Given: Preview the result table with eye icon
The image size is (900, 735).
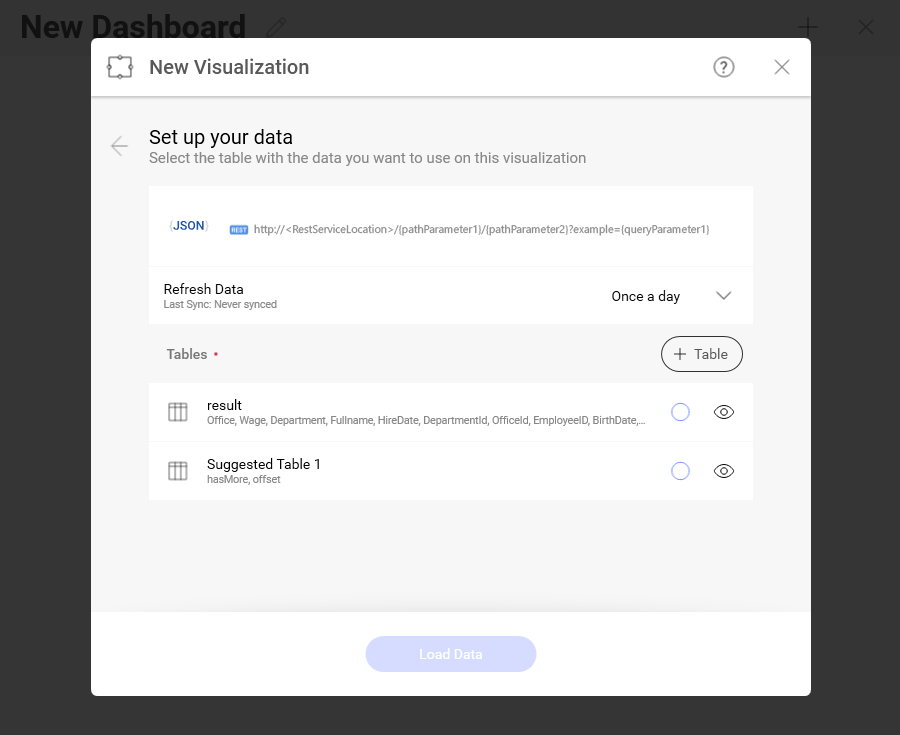Looking at the screenshot, I should coord(724,412).
